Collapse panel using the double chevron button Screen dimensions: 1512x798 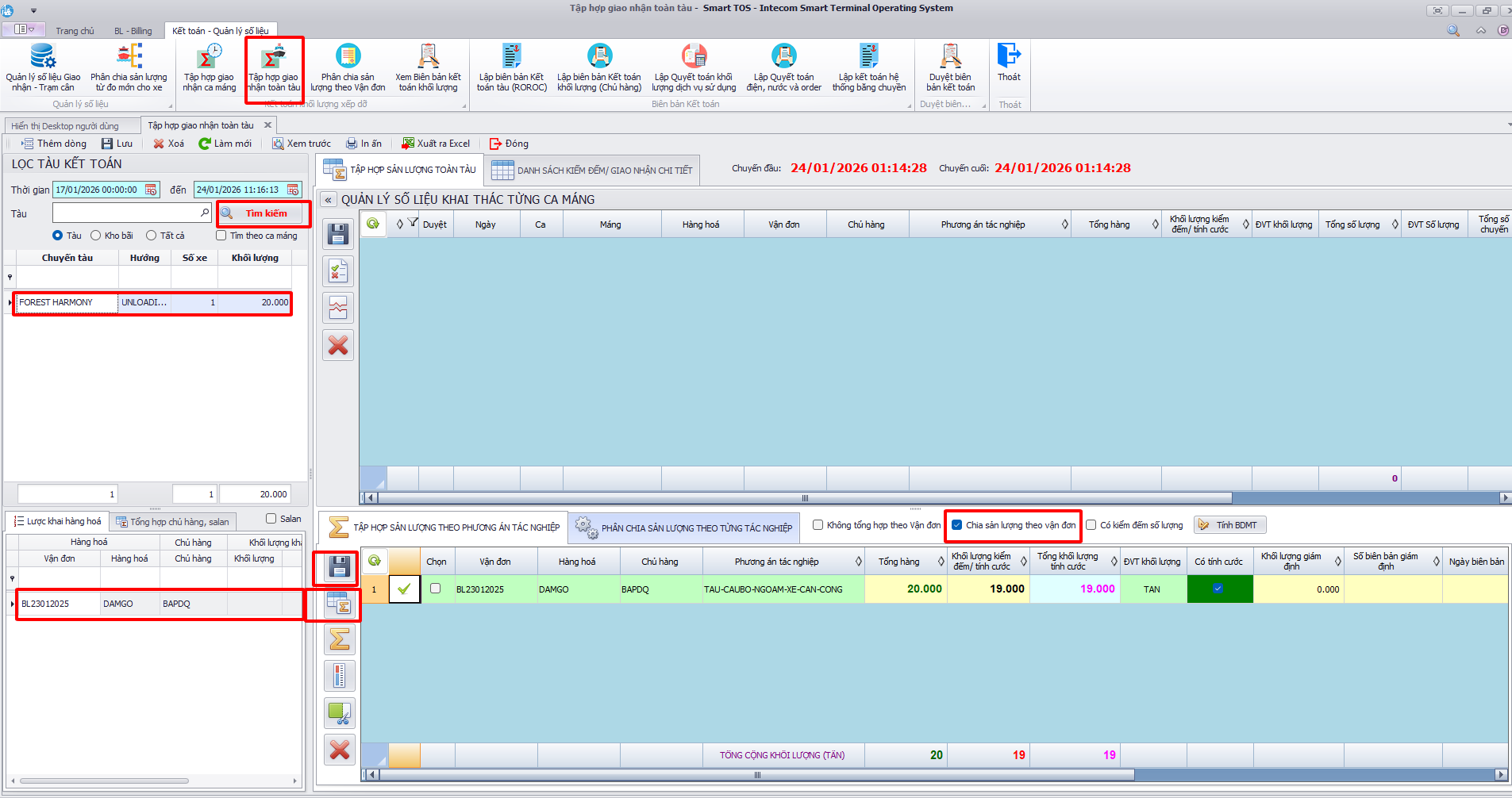coord(328,200)
